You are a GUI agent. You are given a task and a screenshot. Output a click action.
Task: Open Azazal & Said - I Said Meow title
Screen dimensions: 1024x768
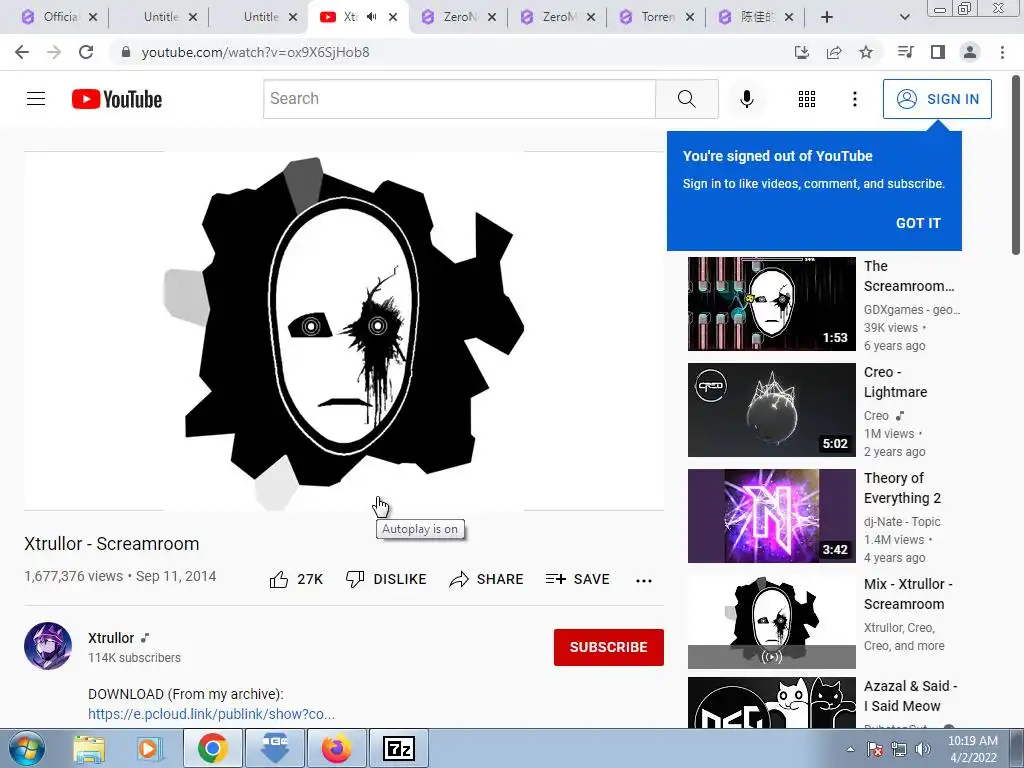click(910, 696)
